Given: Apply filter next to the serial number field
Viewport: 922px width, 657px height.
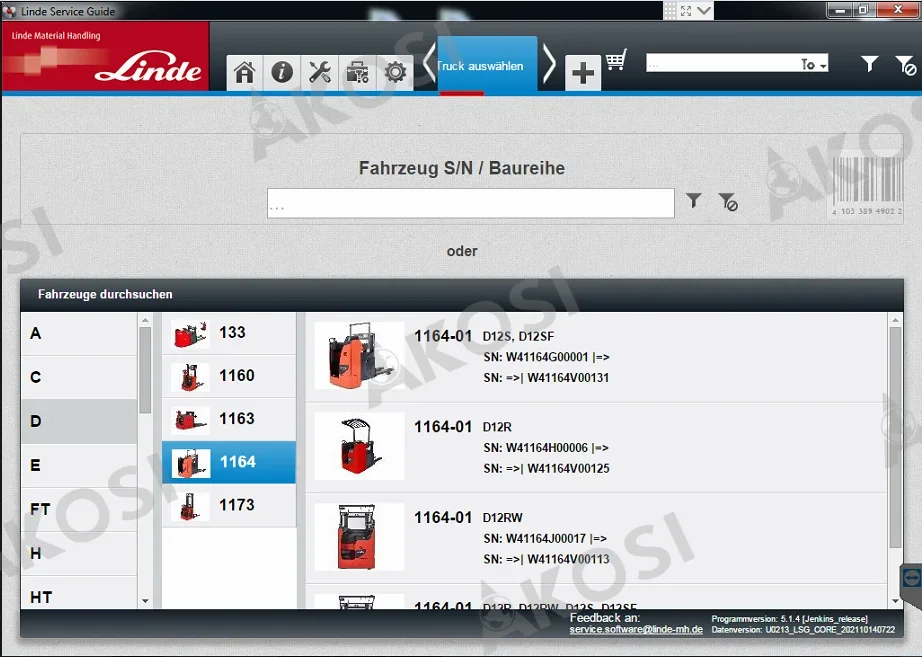Looking at the screenshot, I should click(694, 201).
